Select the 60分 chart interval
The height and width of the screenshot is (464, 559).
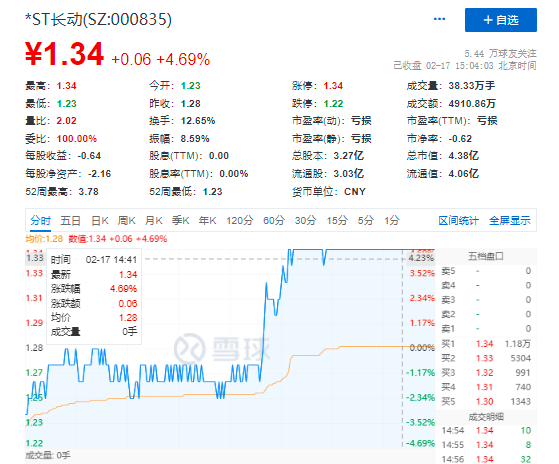[274, 221]
